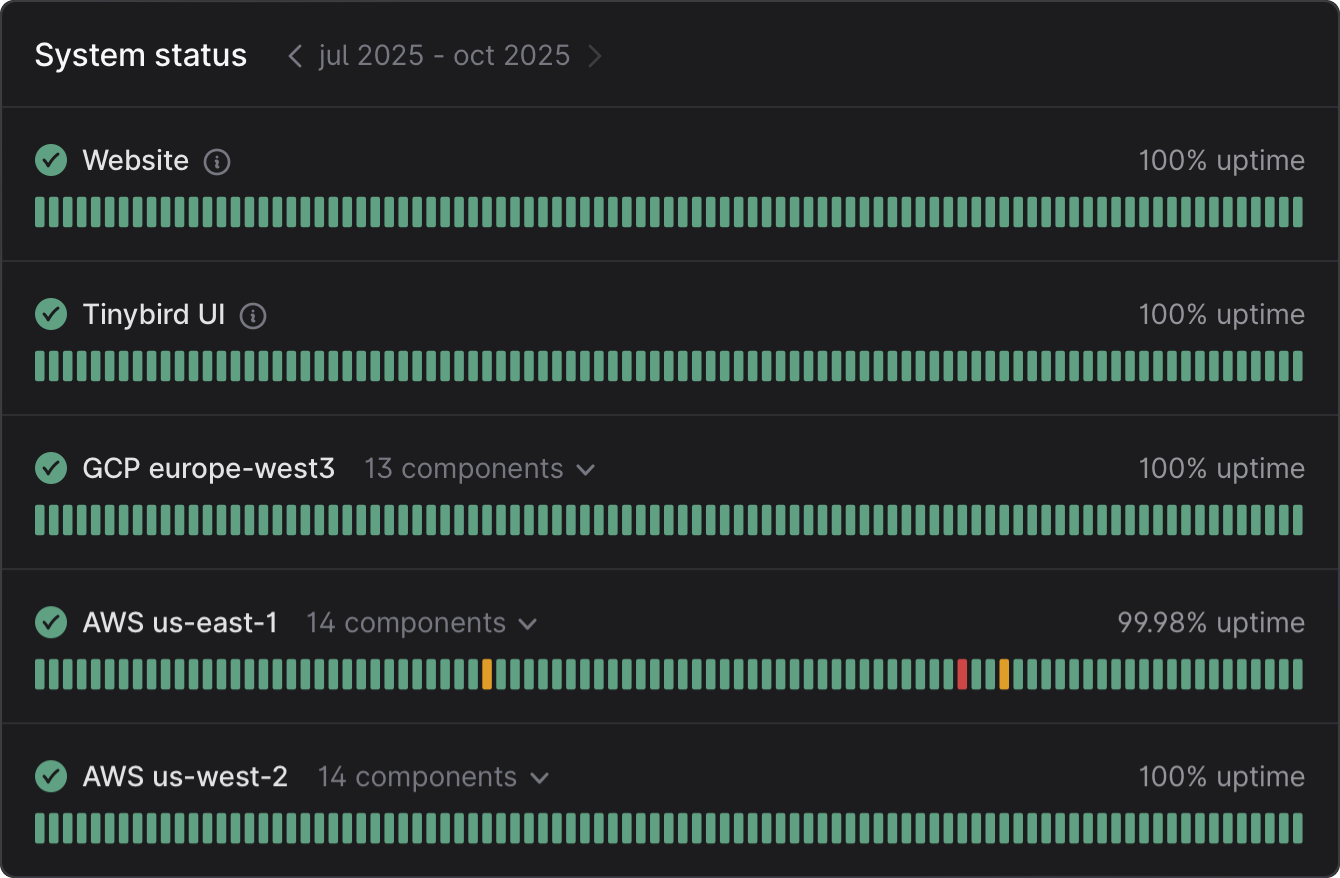Click the AWS us-east-1 status check icon
Viewport: 1340px width, 878px height.
(51, 622)
